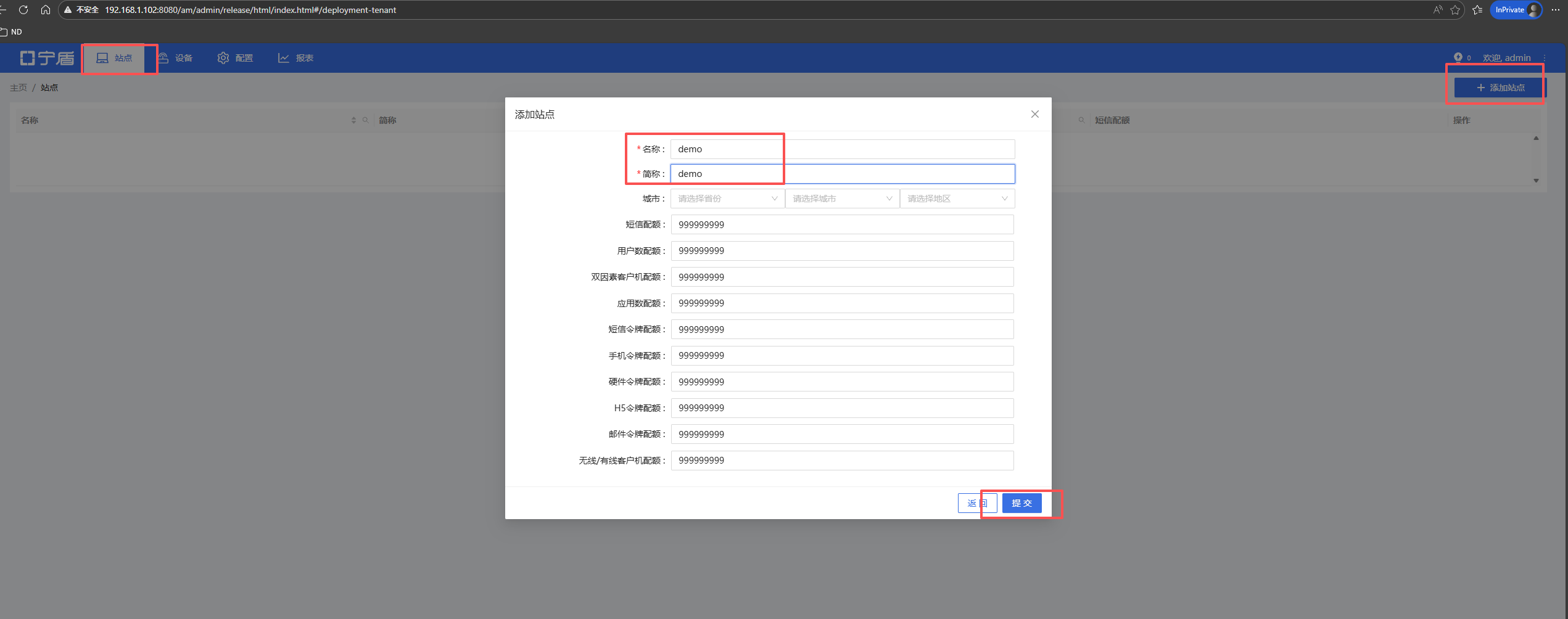The image size is (1568, 619).
Task: Click the 短信配额 input field
Action: click(842, 225)
